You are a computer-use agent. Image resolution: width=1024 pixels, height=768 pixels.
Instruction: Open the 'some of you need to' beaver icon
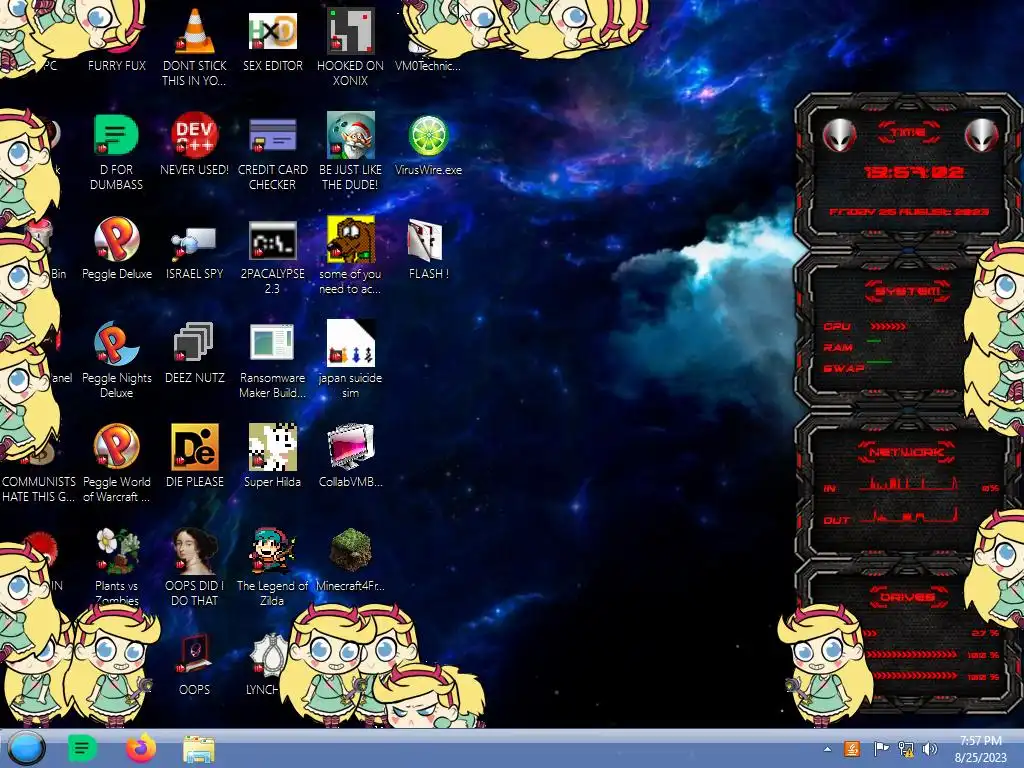(351, 239)
